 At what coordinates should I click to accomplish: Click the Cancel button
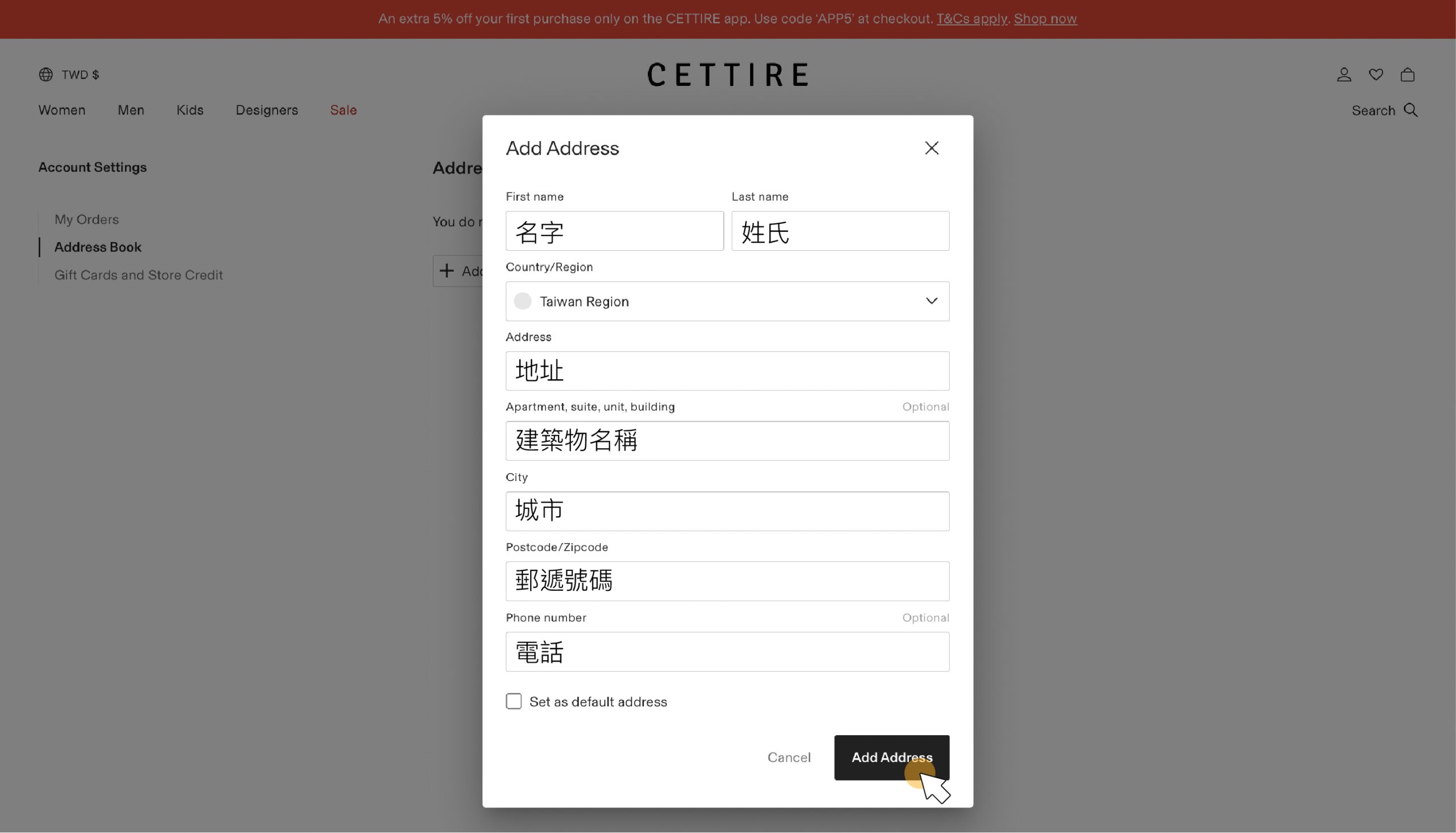(789, 757)
